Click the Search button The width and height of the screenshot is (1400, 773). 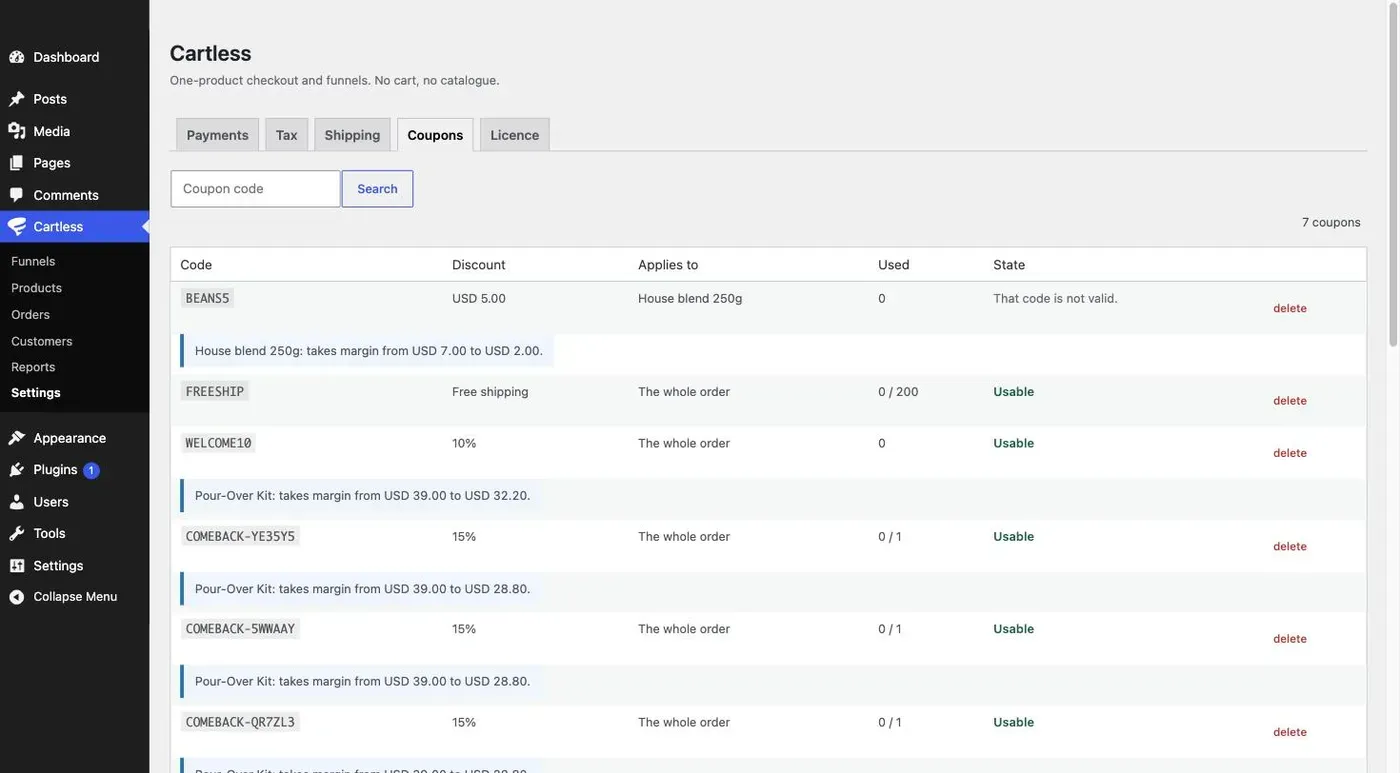pyautogui.click(x=377, y=189)
